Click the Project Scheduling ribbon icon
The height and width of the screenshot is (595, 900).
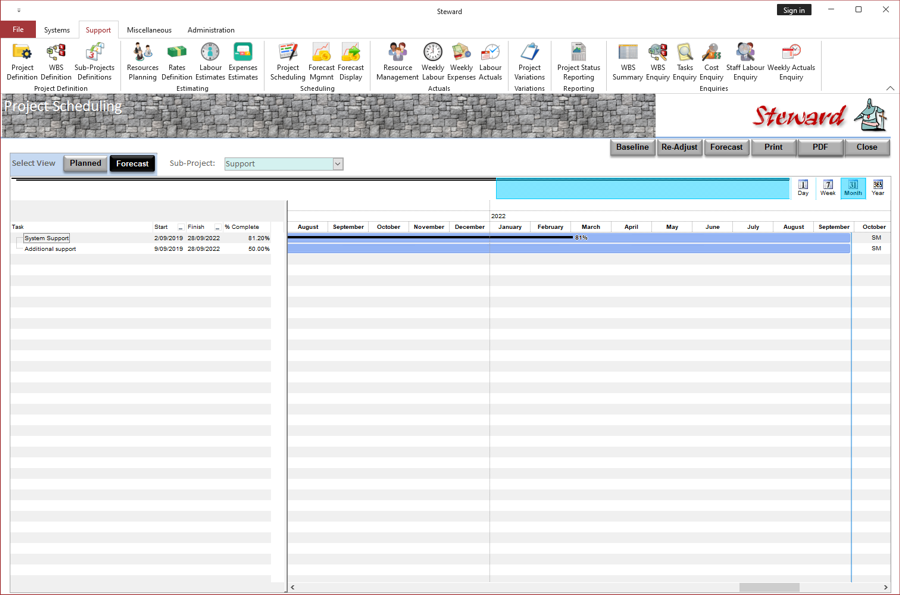coord(288,62)
